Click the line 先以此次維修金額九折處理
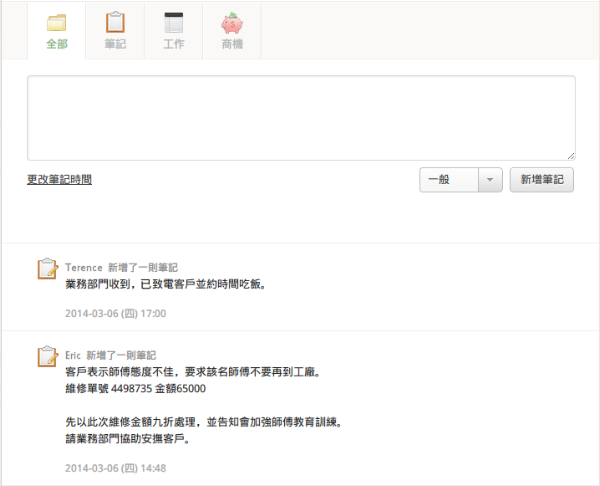This screenshot has height=486, width=600. (x=130, y=422)
